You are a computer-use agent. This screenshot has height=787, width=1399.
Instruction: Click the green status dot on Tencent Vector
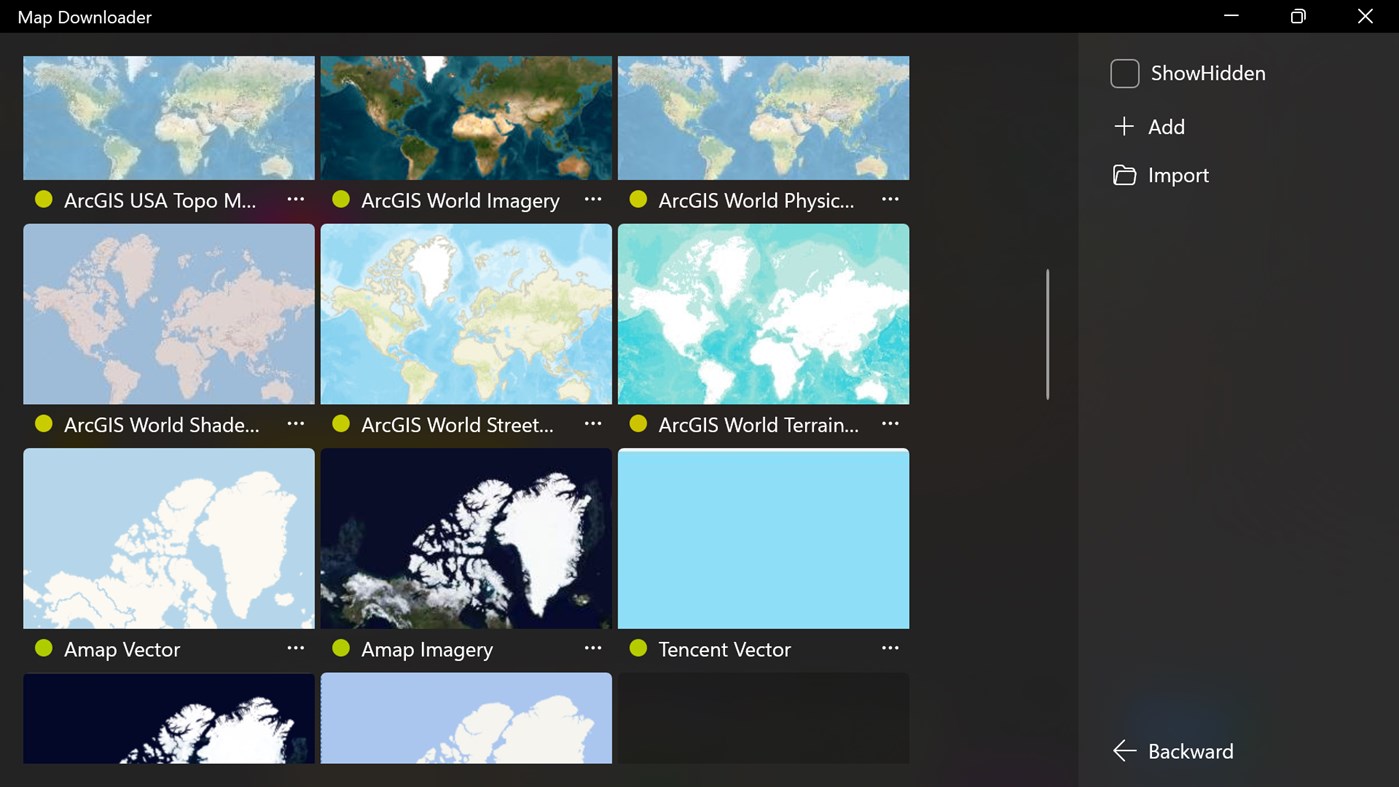coord(638,648)
